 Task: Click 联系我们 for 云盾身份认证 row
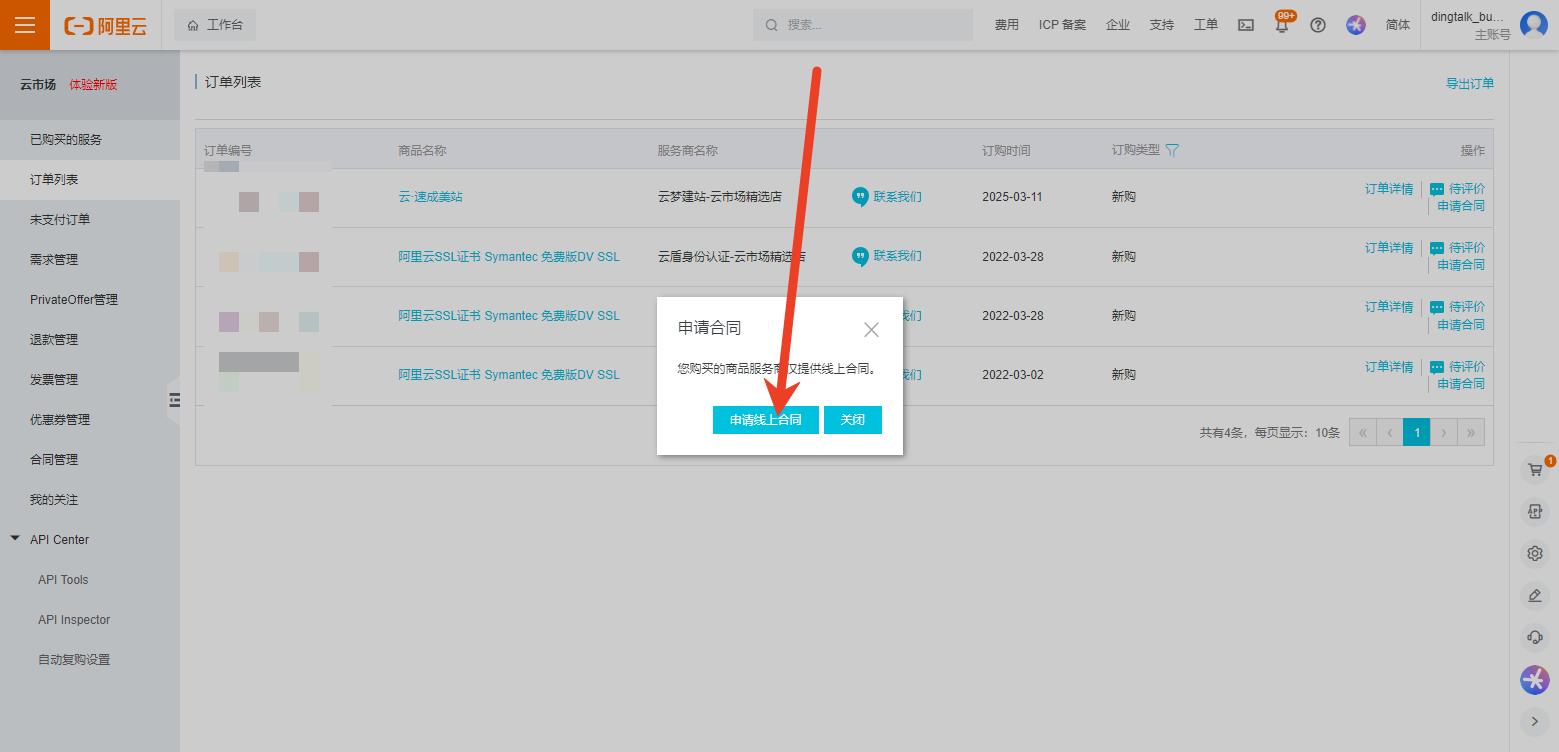click(897, 256)
